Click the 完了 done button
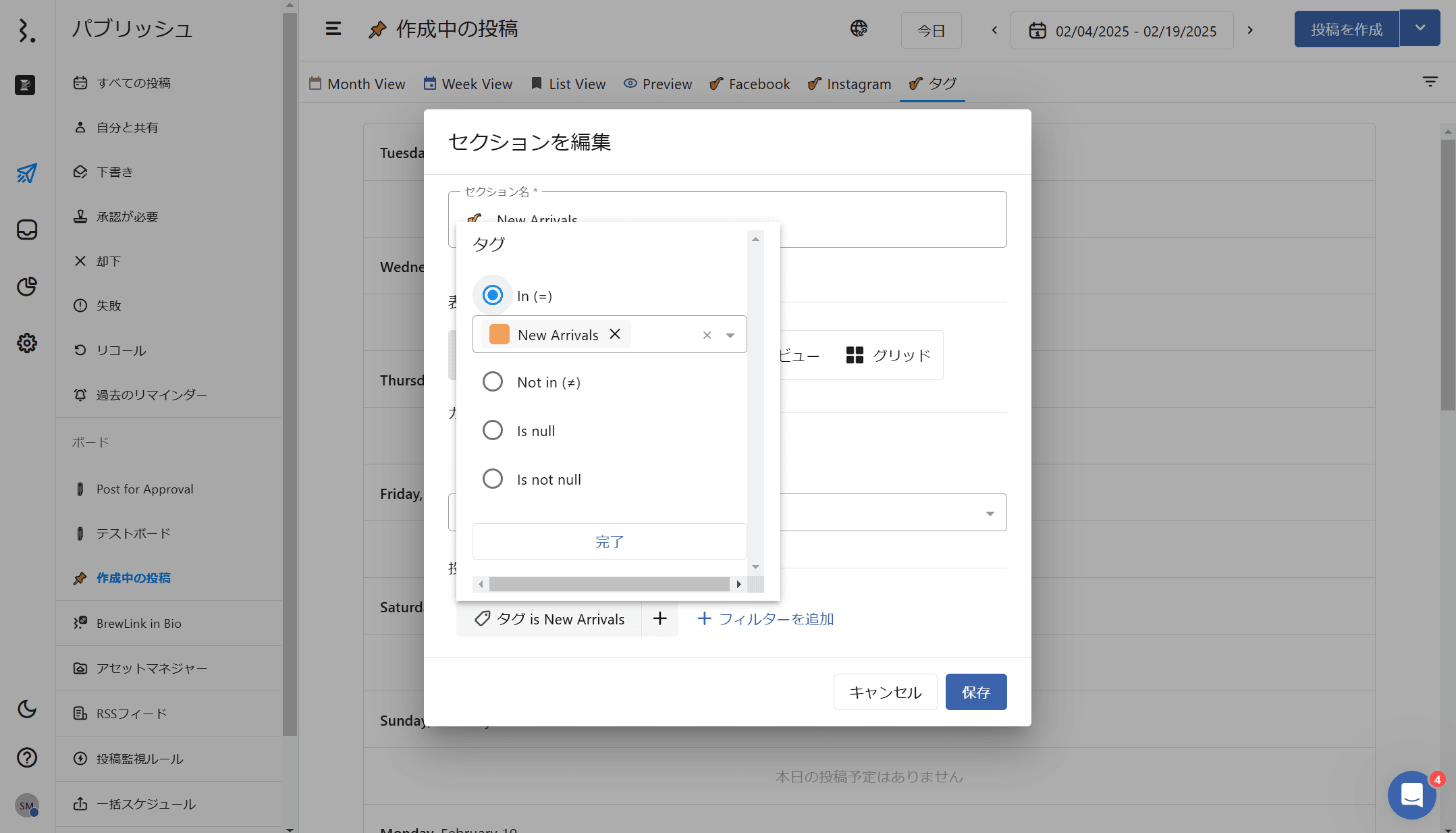 (609, 541)
